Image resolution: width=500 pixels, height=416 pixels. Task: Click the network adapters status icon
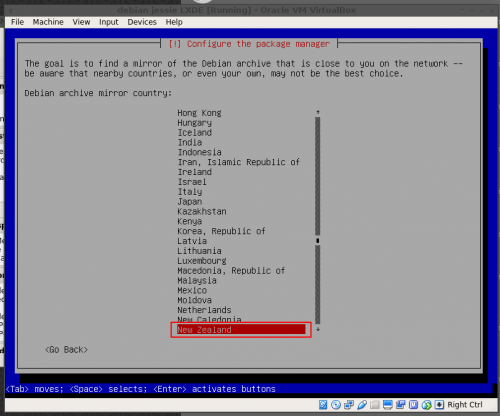[349, 405]
